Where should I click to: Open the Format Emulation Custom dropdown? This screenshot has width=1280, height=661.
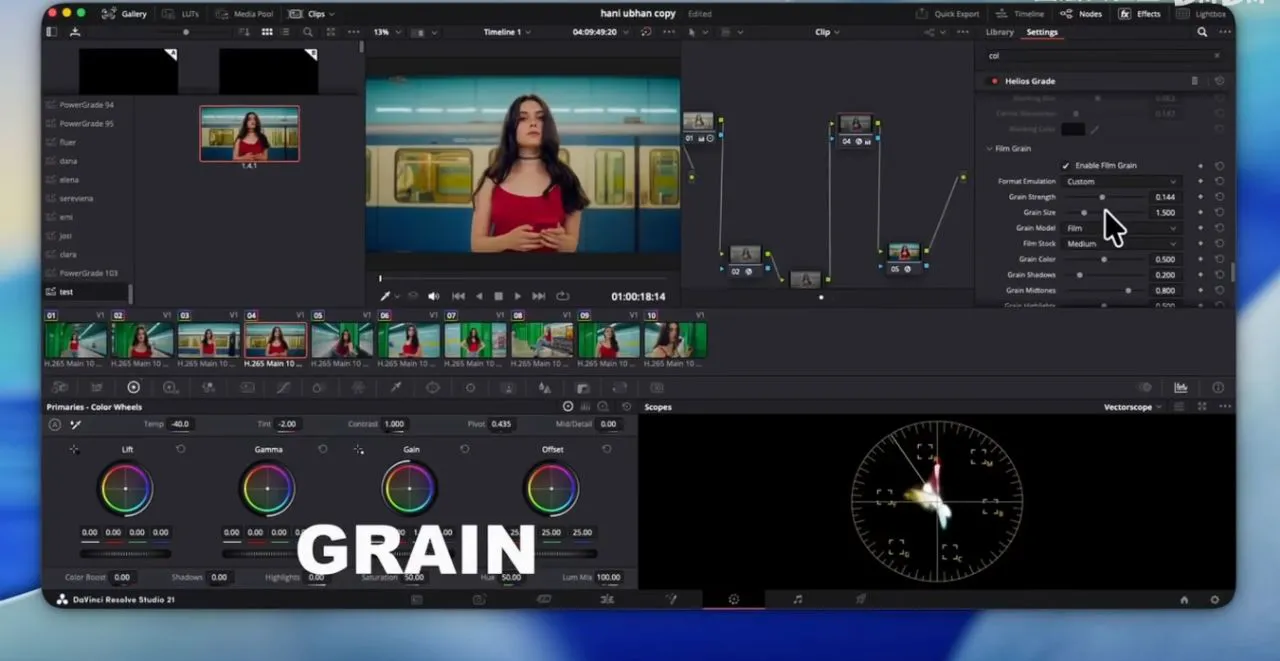tap(1121, 182)
